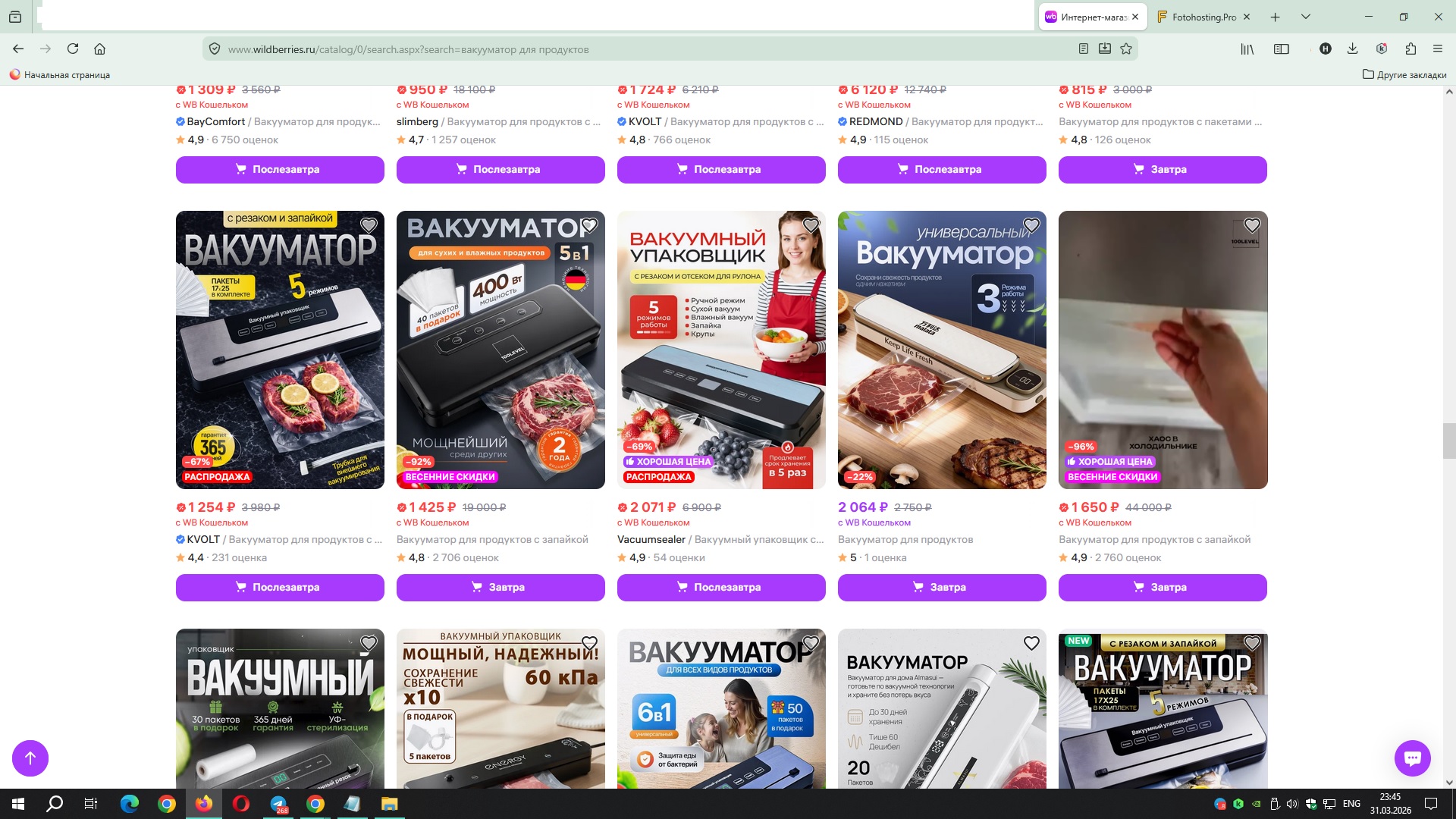Add универсальный Вакууматор to favorites
Viewport: 1456px width, 819px height.
click(1031, 225)
